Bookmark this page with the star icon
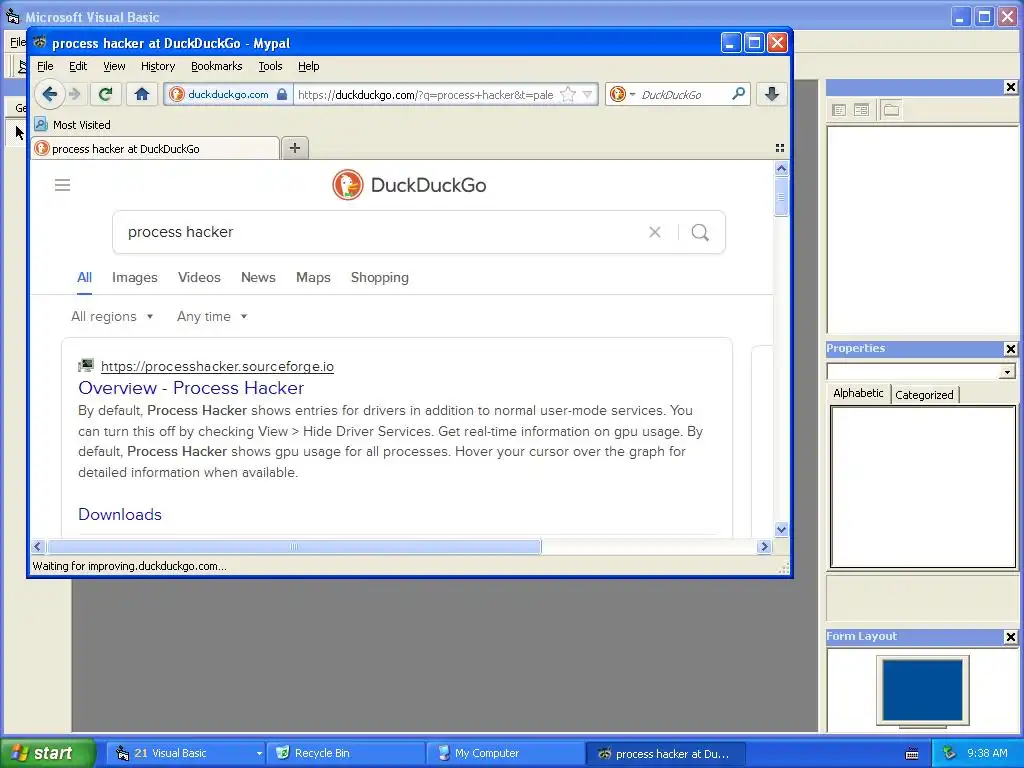Viewport: 1024px width, 768px height. pyautogui.click(x=568, y=94)
